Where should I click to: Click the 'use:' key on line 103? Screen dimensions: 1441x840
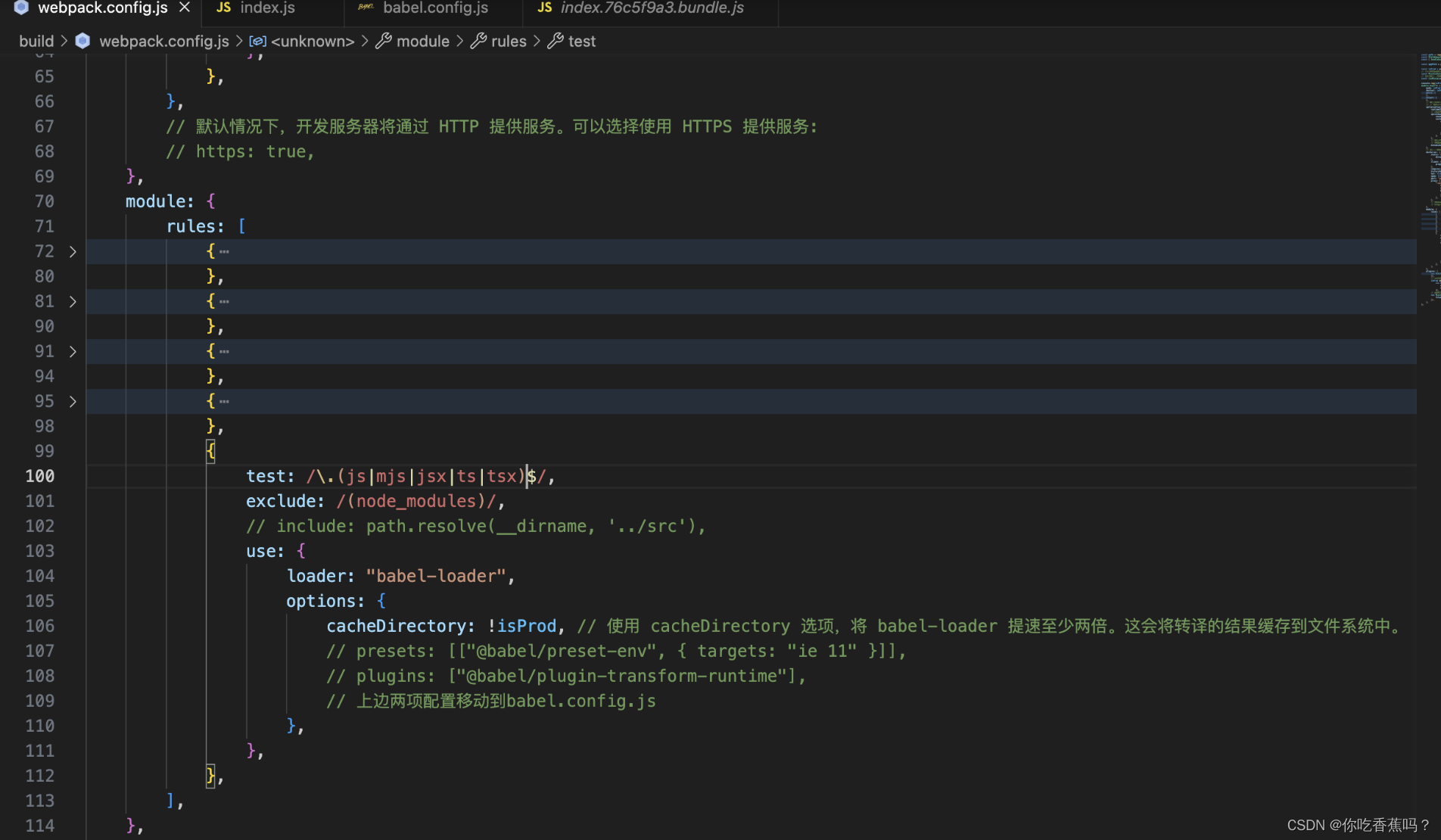click(265, 551)
